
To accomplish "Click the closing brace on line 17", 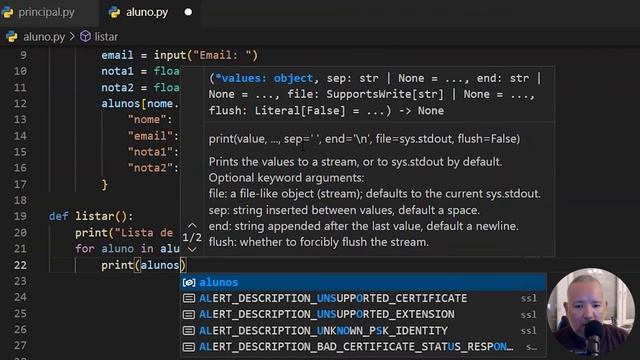I will click(x=104, y=184).
